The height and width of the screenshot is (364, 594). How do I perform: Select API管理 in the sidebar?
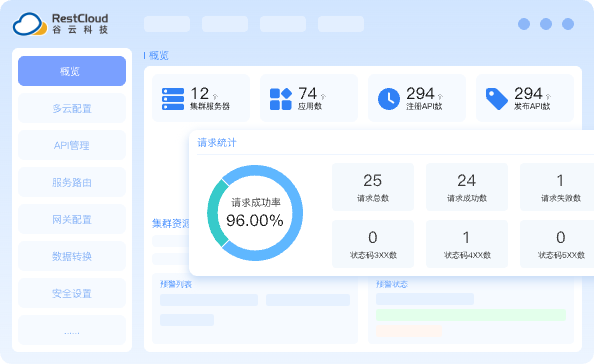tap(72, 145)
